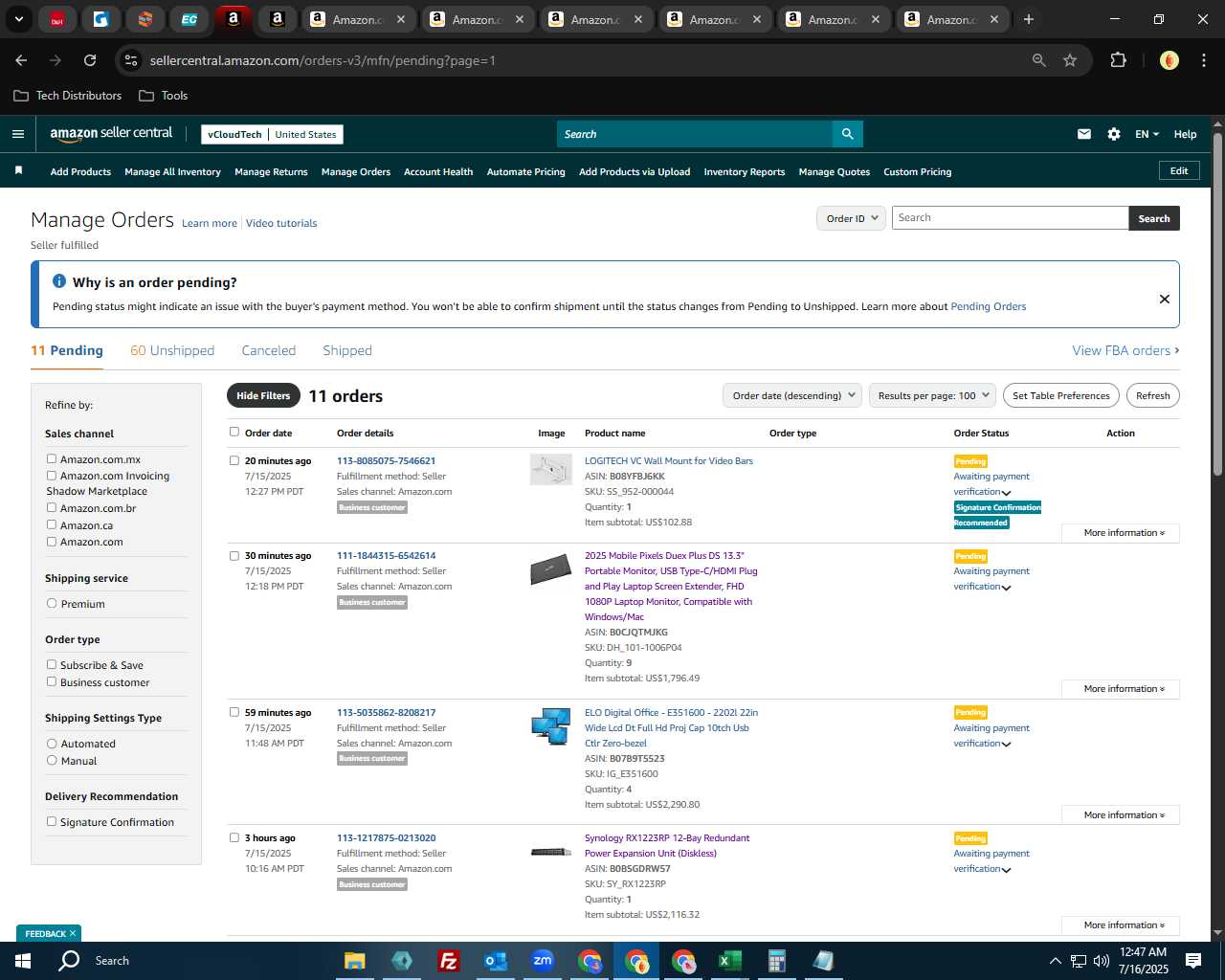This screenshot has height=980, width=1225.
Task: Click the LOGITECH VC Wall Mount product thumbnail
Action: click(551, 469)
